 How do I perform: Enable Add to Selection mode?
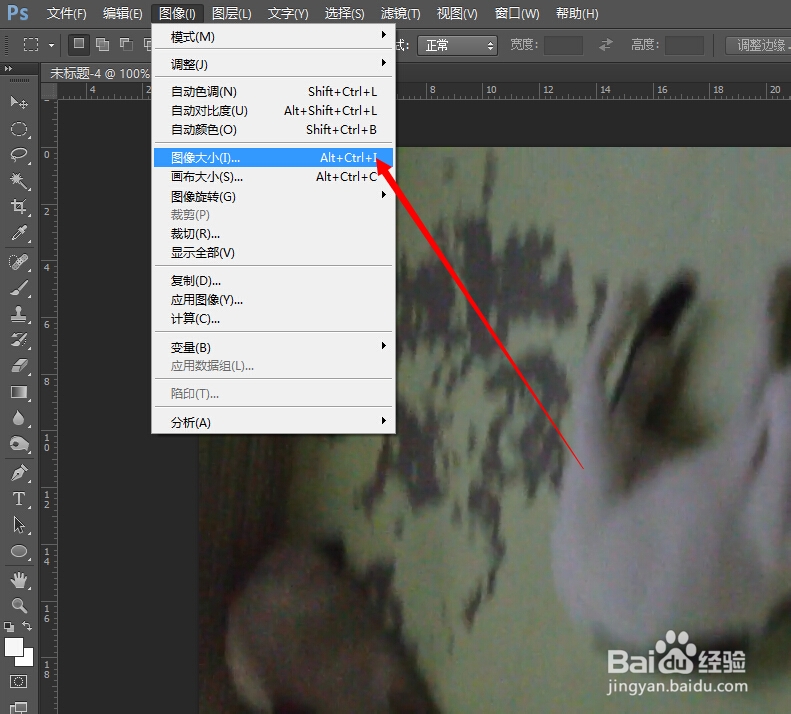coord(102,44)
